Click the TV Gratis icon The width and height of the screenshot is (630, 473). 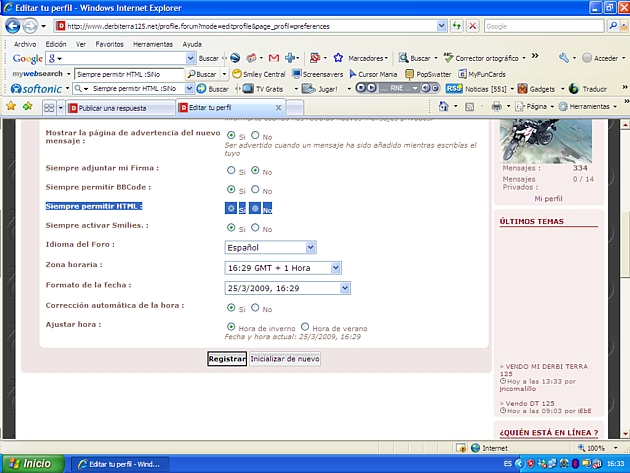tap(249, 89)
